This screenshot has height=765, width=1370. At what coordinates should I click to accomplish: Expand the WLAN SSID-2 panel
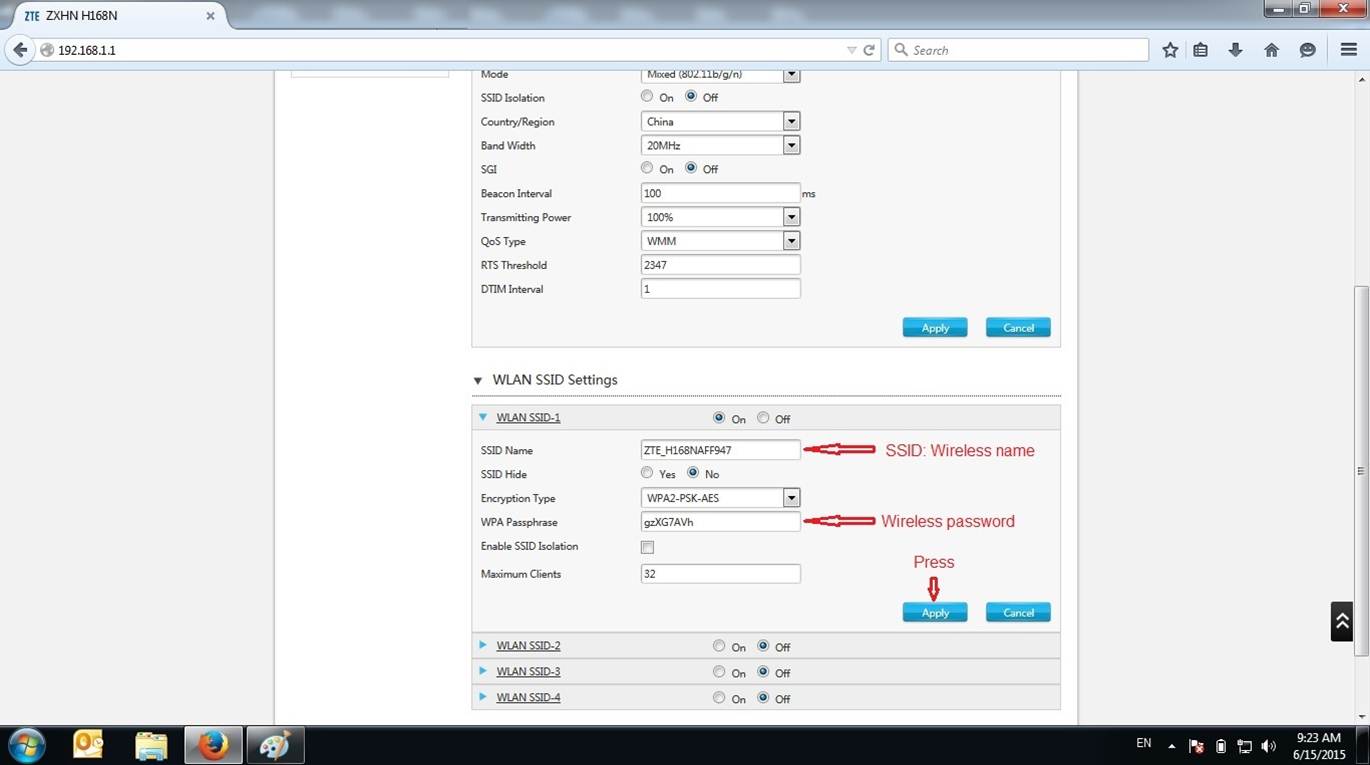483,645
